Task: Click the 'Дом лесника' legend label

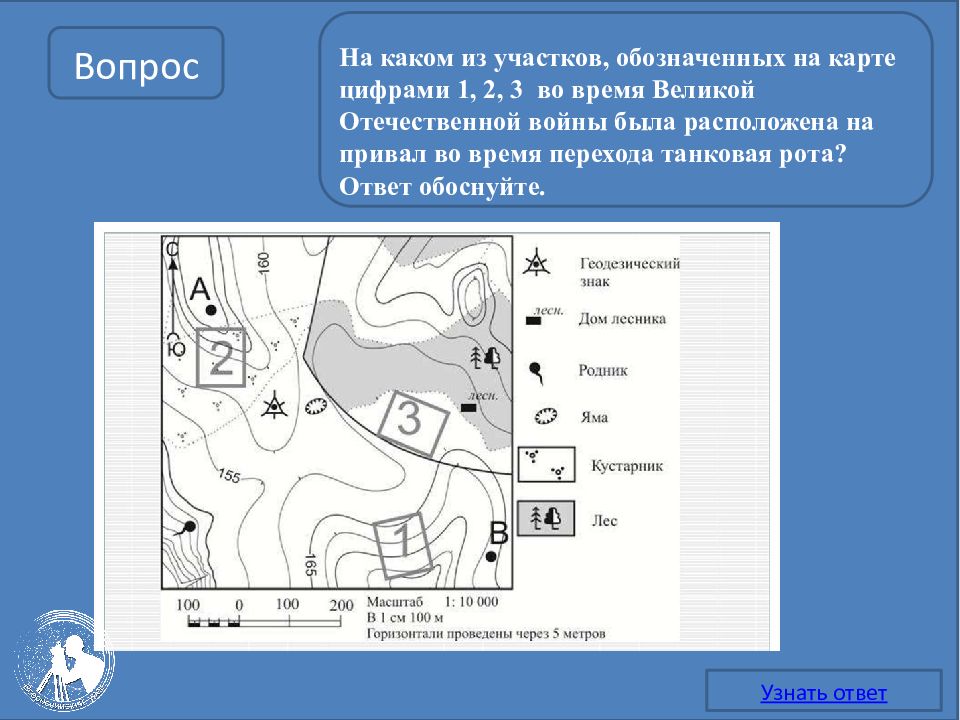Action: (622, 319)
